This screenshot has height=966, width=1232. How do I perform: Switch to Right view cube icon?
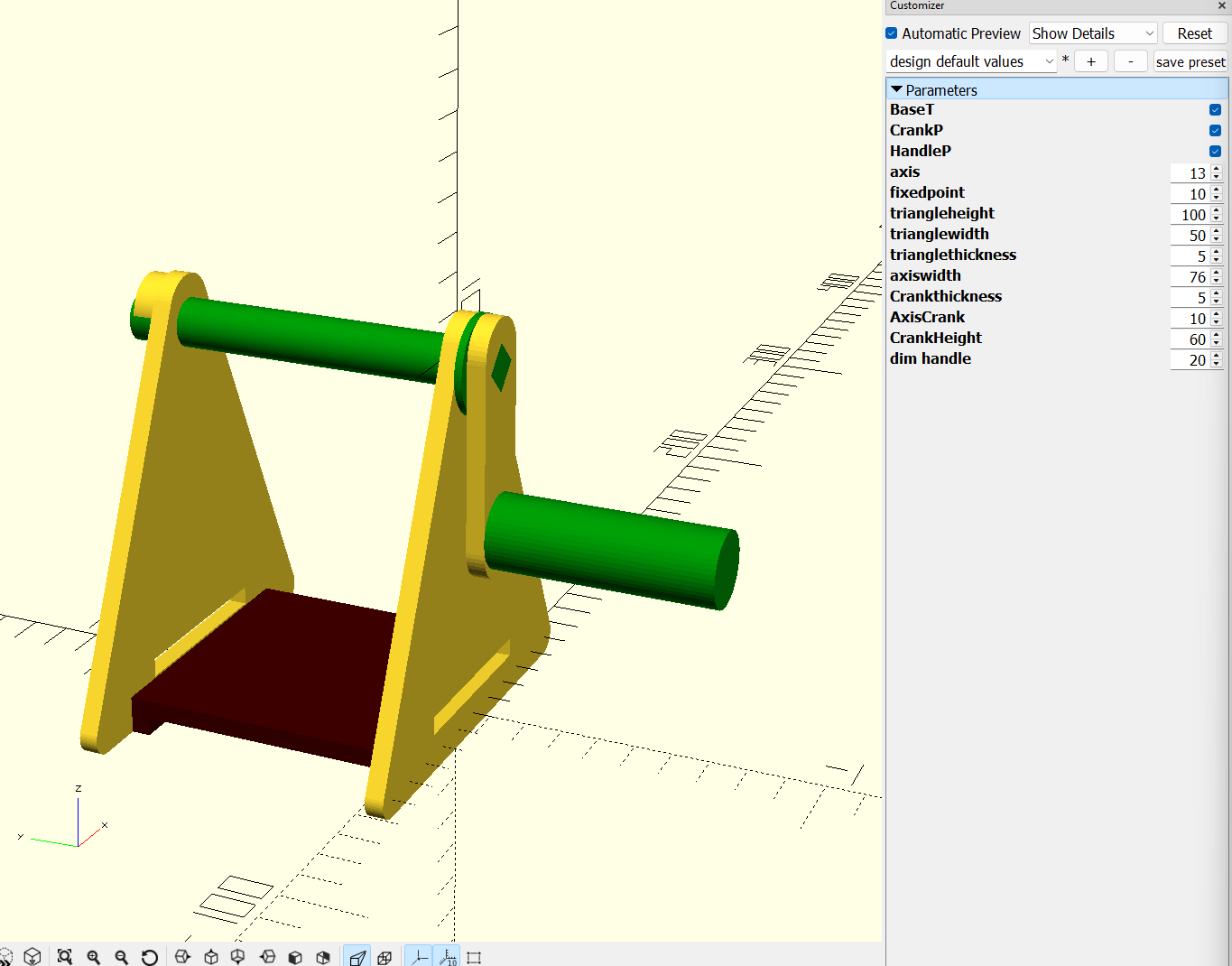coord(182,957)
